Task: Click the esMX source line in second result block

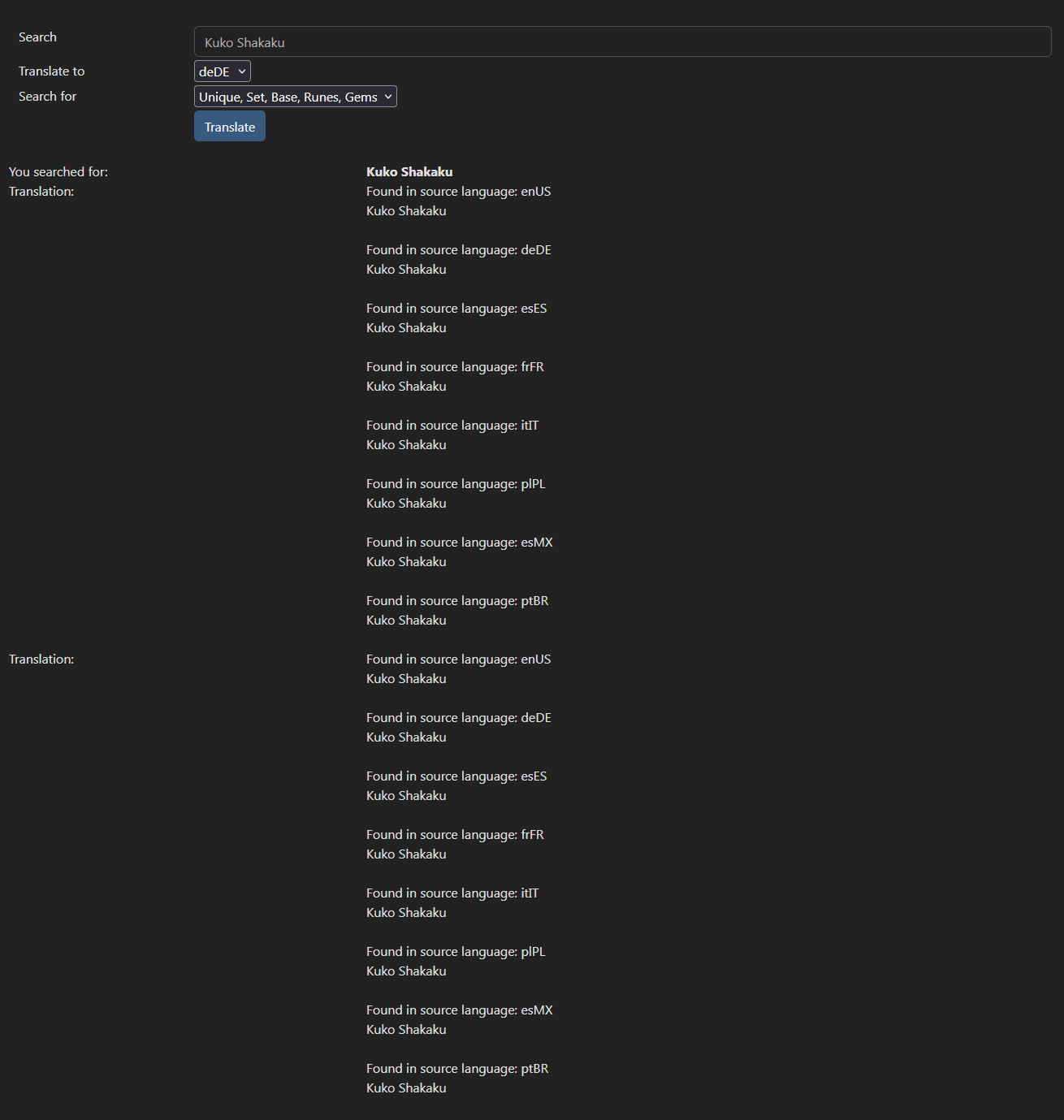Action: tap(459, 1010)
